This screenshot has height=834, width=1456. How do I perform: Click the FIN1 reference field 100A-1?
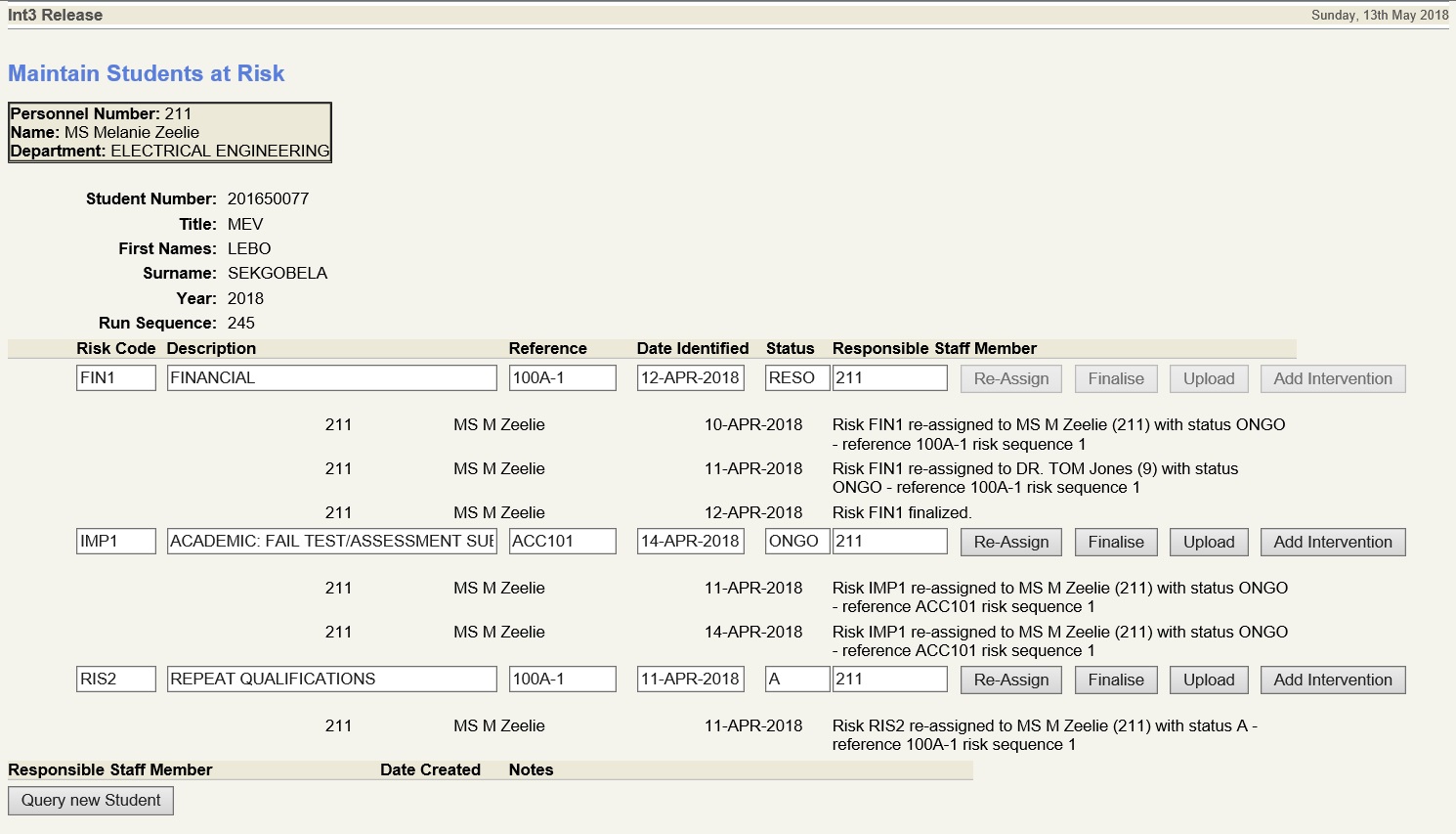[562, 378]
